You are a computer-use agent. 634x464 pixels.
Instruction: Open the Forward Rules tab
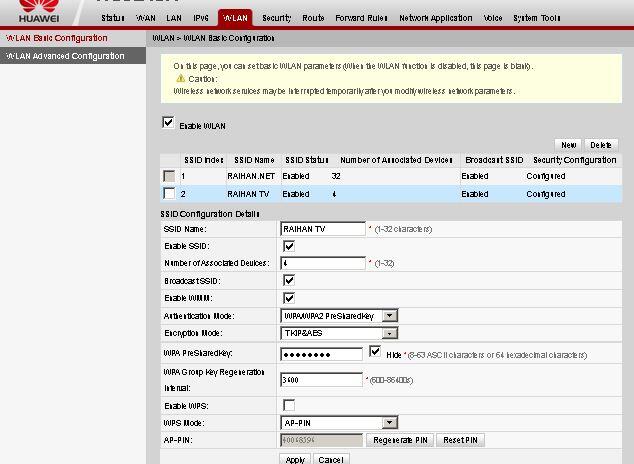coord(361,18)
